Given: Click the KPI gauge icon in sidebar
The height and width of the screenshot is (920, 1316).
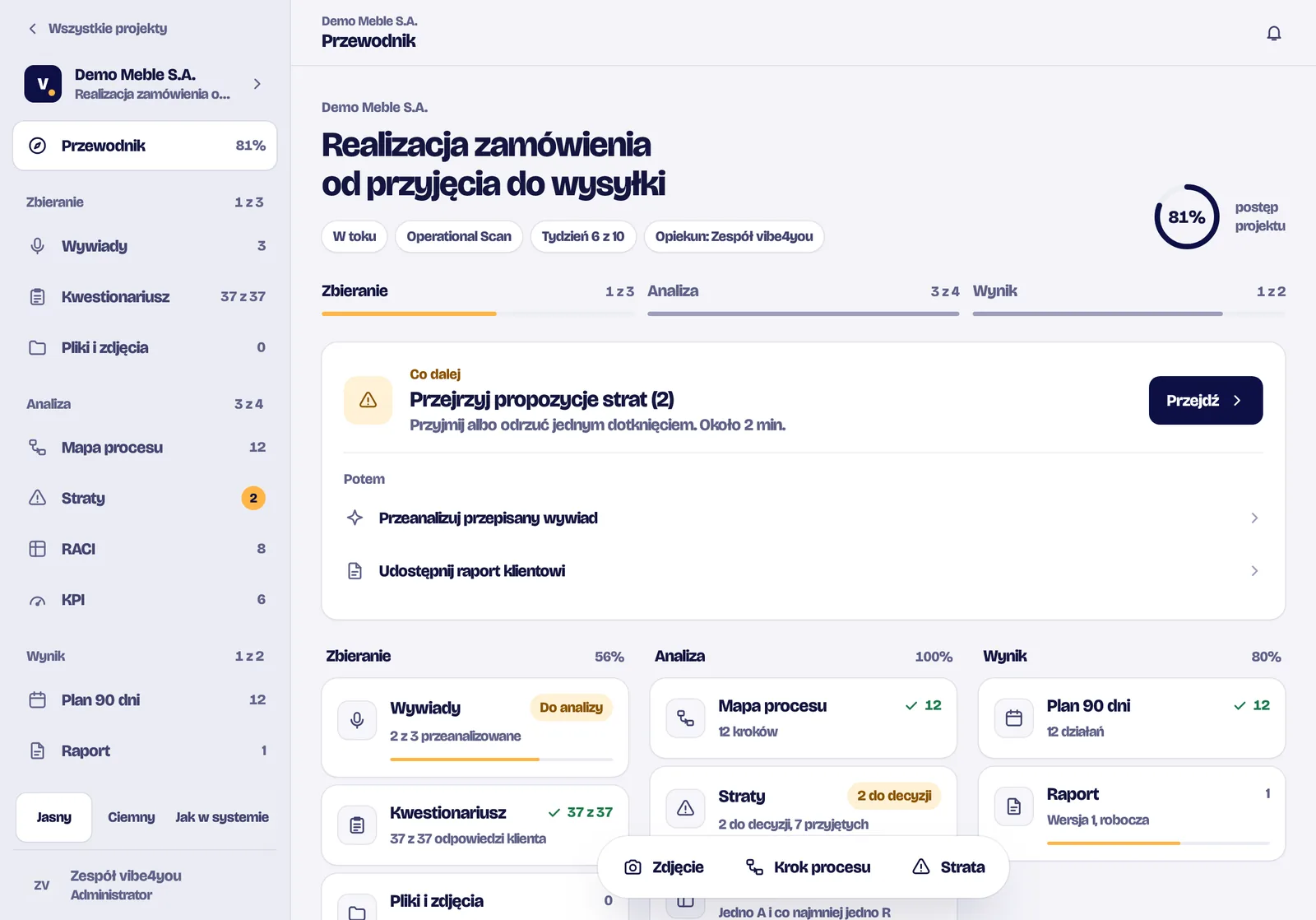Looking at the screenshot, I should pyautogui.click(x=37, y=600).
